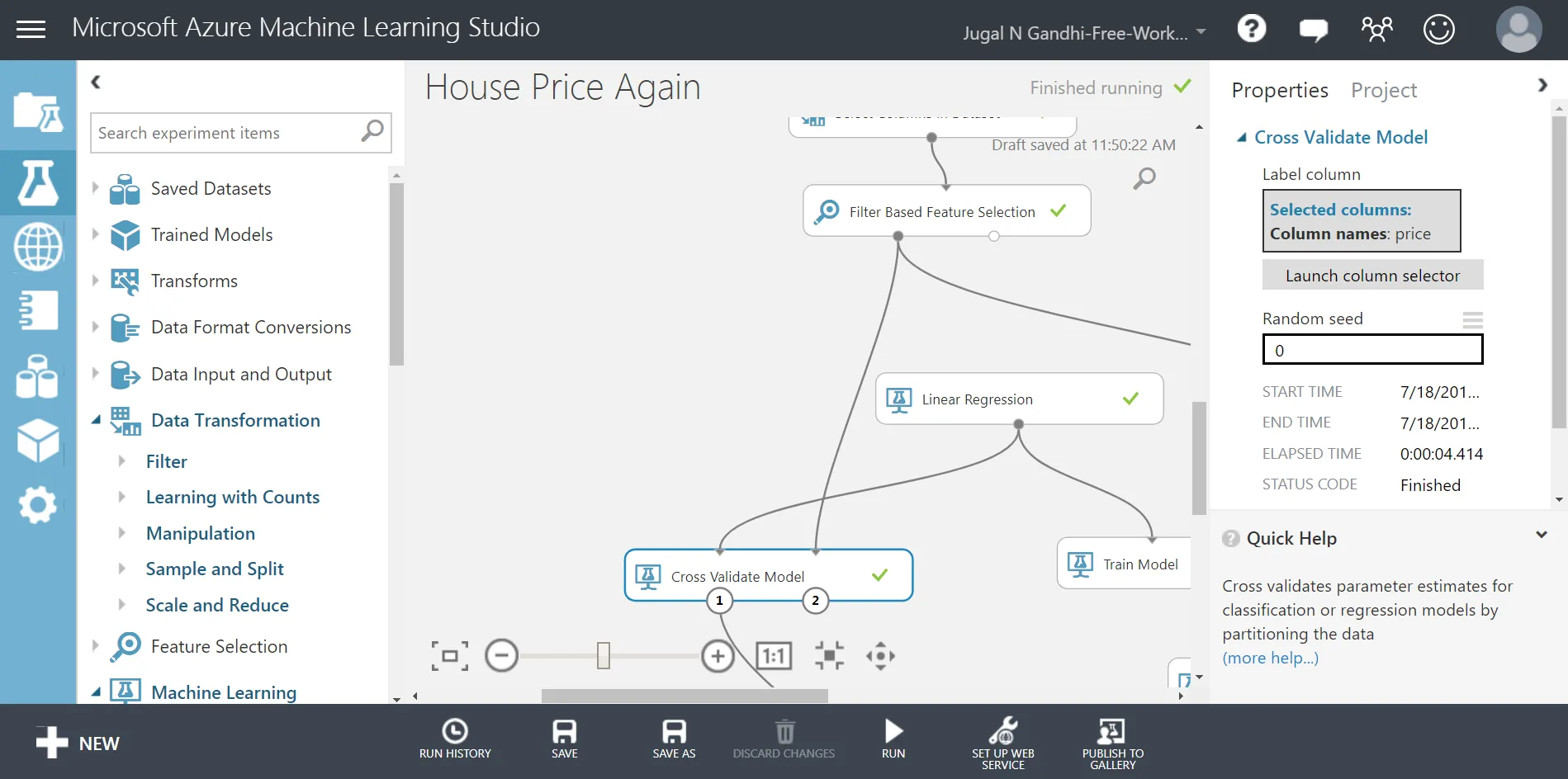Open the community people icon
Screen dimensions: 1568x779
point(1376,30)
